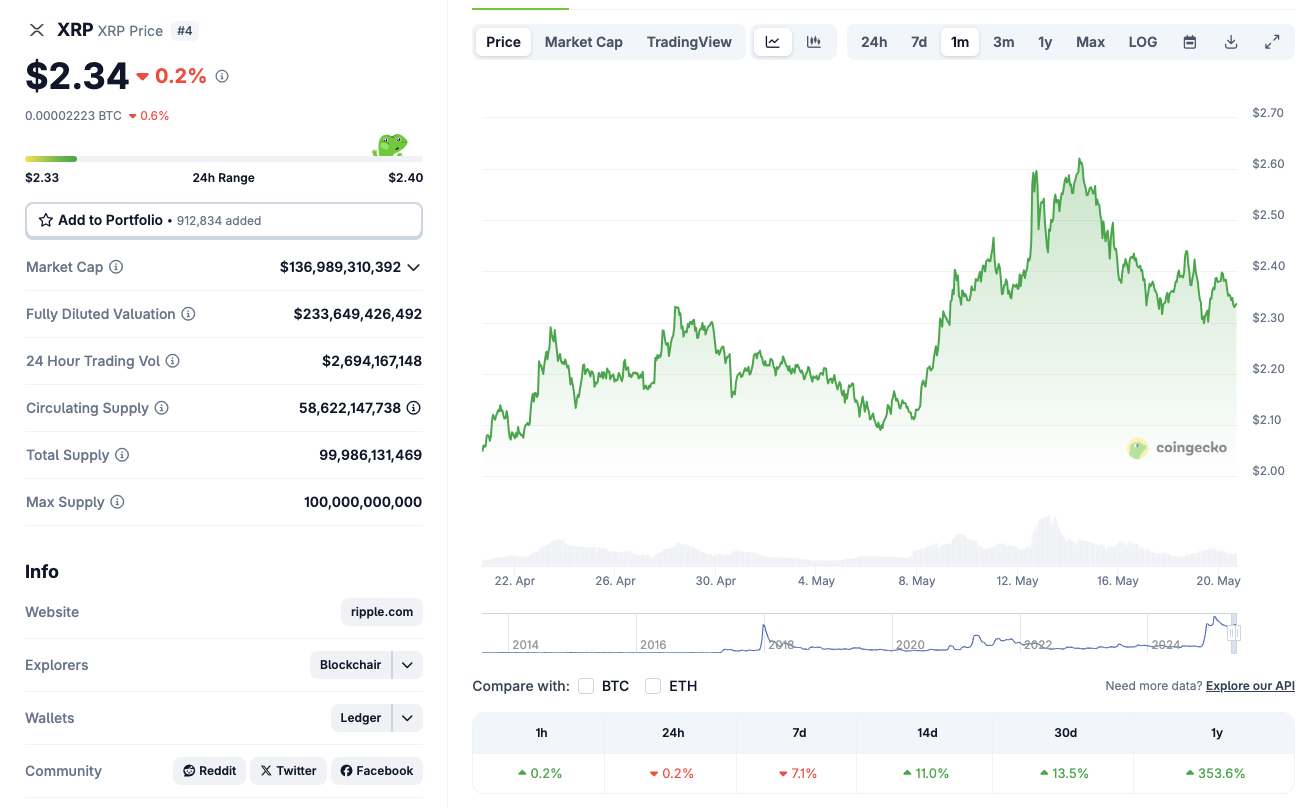The height and width of the screenshot is (808, 1310).
Task: Click the range handle on mini history chart
Action: [1234, 633]
